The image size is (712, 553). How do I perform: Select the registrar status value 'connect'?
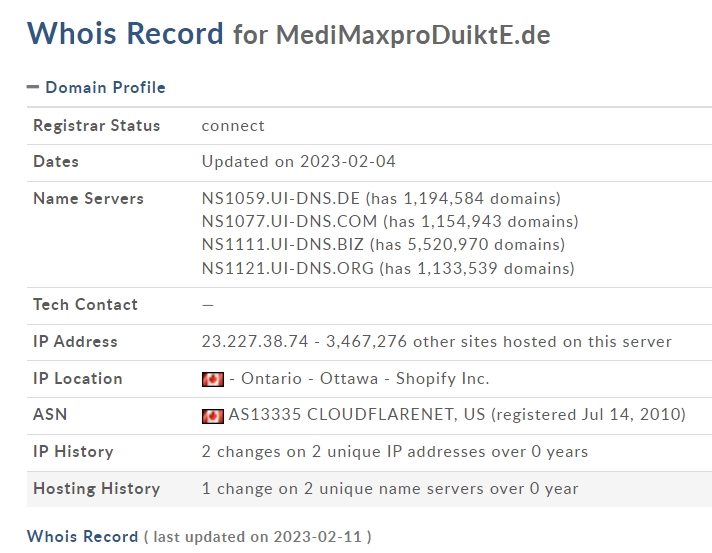click(x=233, y=126)
